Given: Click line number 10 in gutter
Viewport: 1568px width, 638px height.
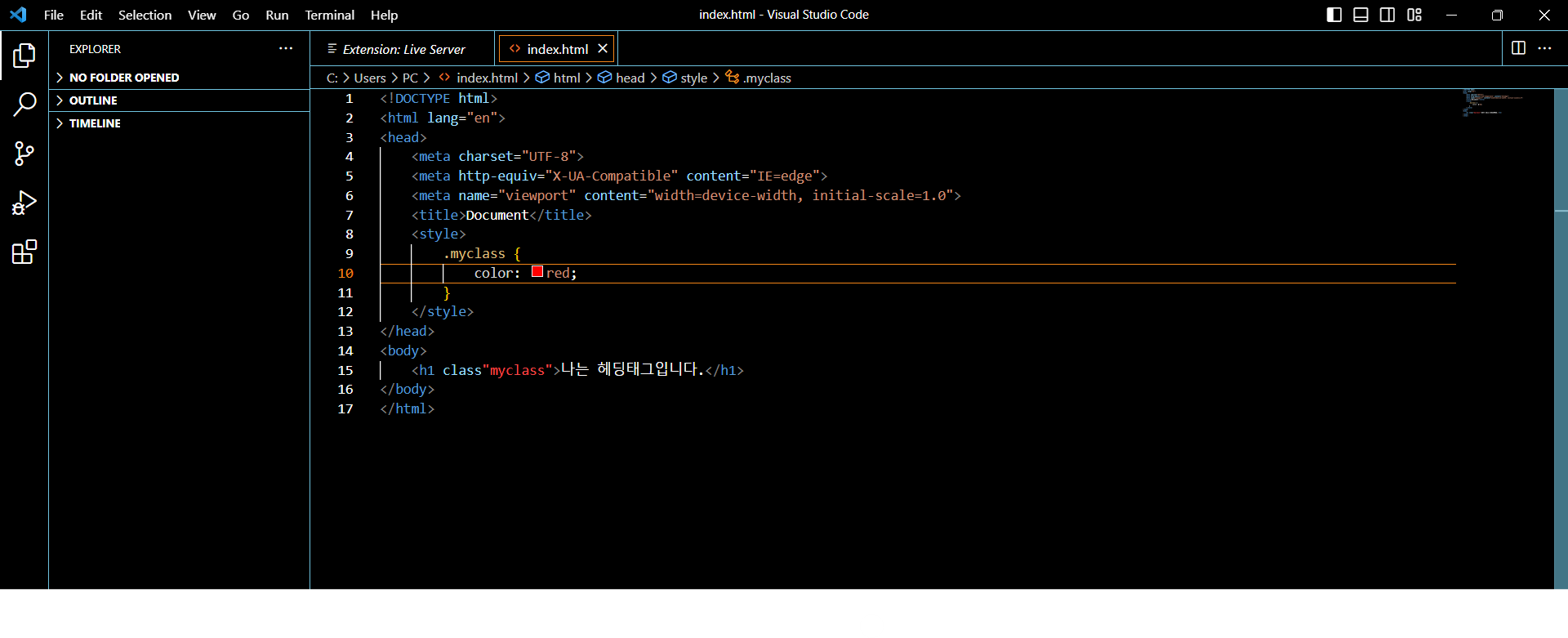Looking at the screenshot, I should 345,273.
